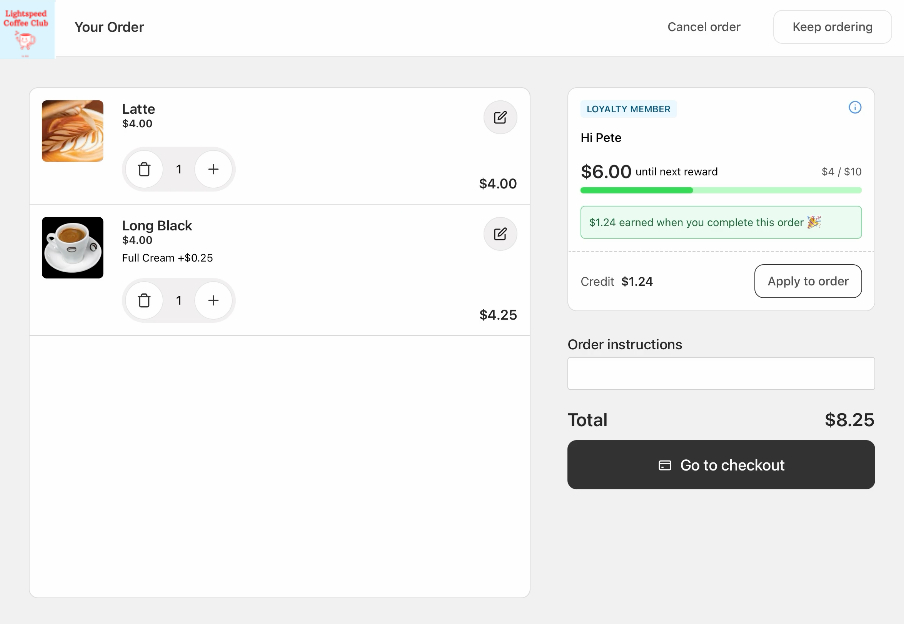Open the loyalty member info icon
904x624 pixels.
pyautogui.click(x=855, y=107)
